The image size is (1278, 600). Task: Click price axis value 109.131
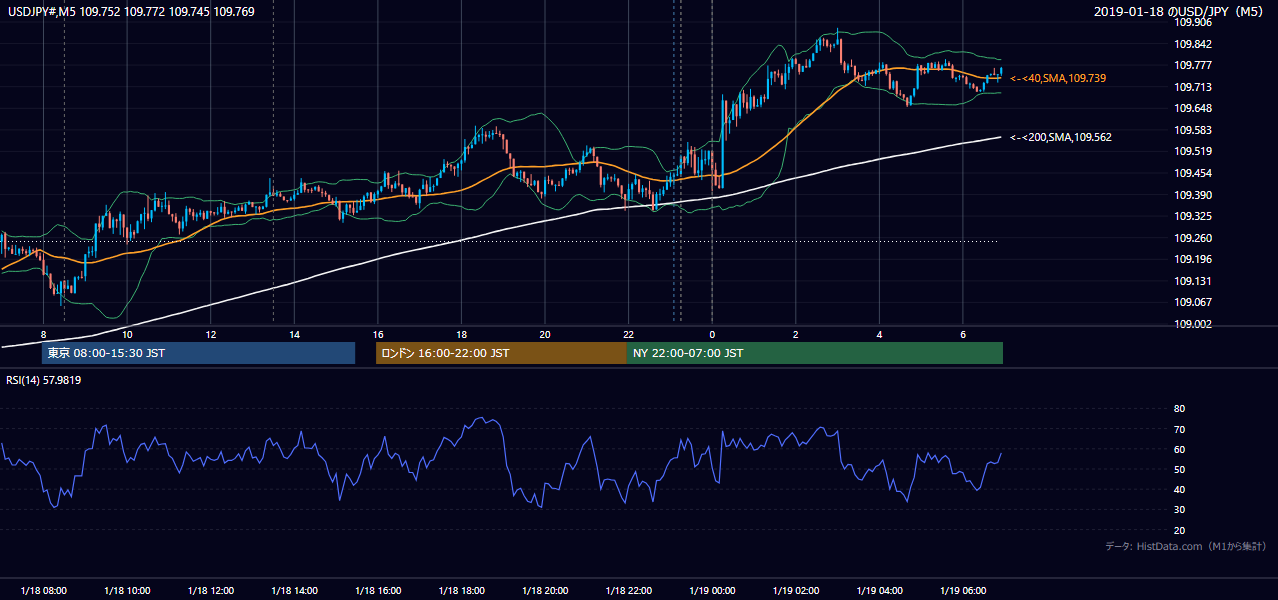pyautogui.click(x=1193, y=281)
